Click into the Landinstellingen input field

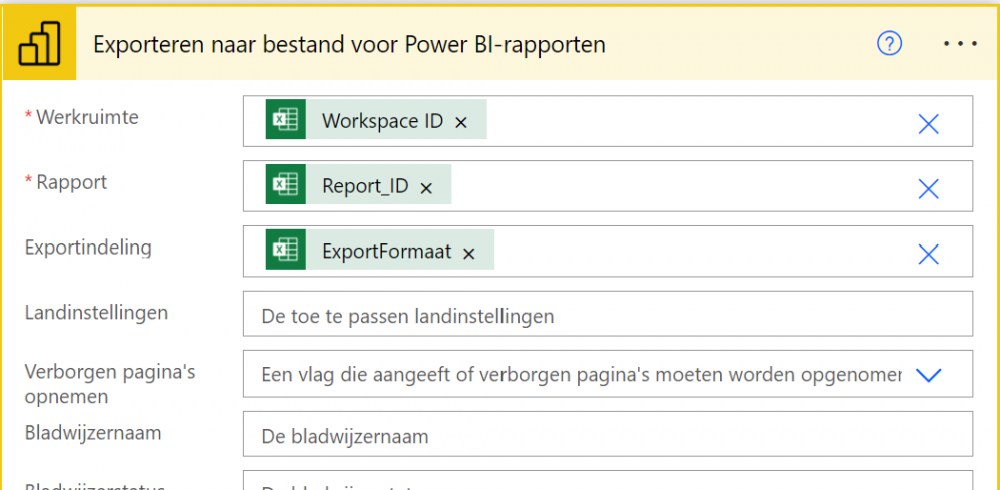click(x=608, y=314)
